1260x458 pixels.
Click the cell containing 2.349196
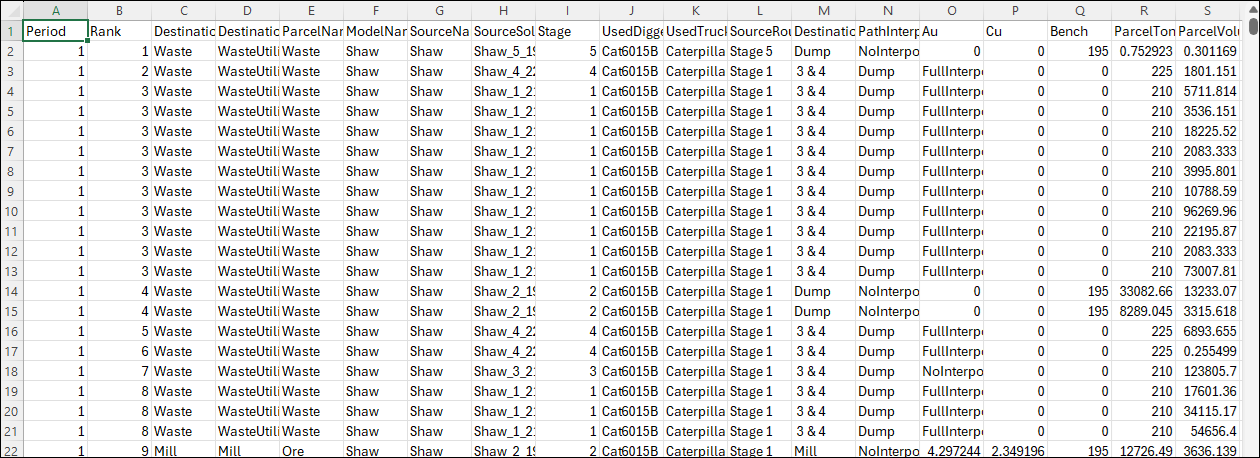(x=1015, y=451)
